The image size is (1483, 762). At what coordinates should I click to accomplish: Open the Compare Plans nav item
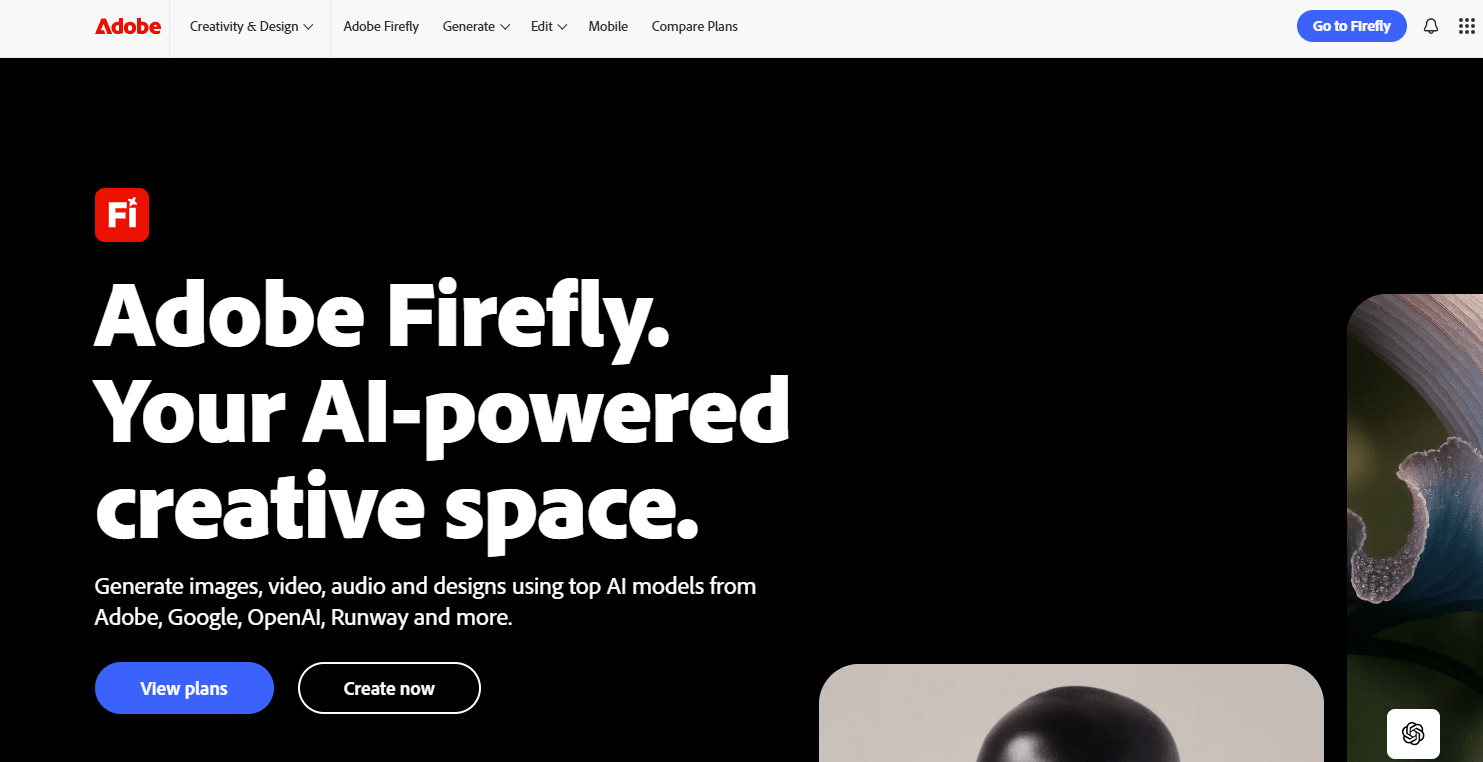pyautogui.click(x=694, y=27)
